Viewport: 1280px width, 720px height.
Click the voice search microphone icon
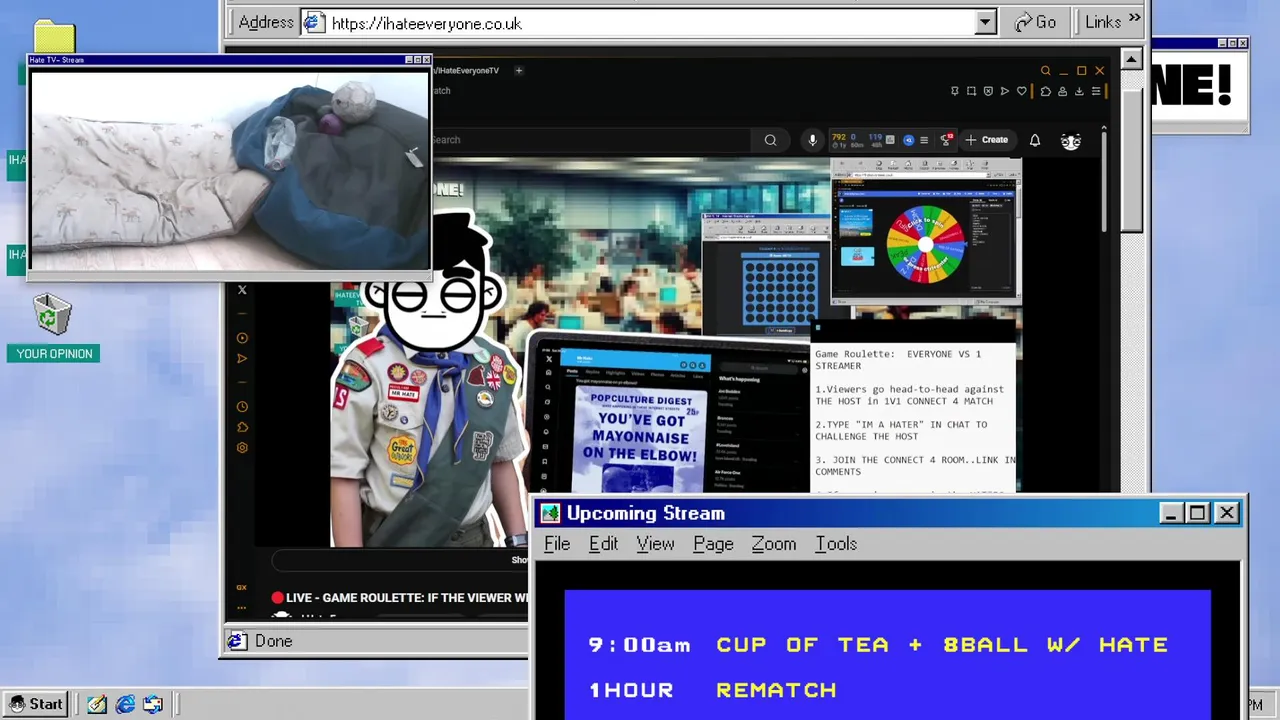(x=812, y=140)
